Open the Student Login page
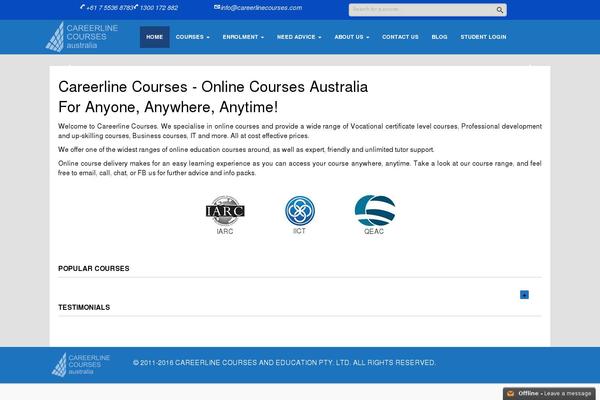The image size is (600, 400). pos(483,37)
